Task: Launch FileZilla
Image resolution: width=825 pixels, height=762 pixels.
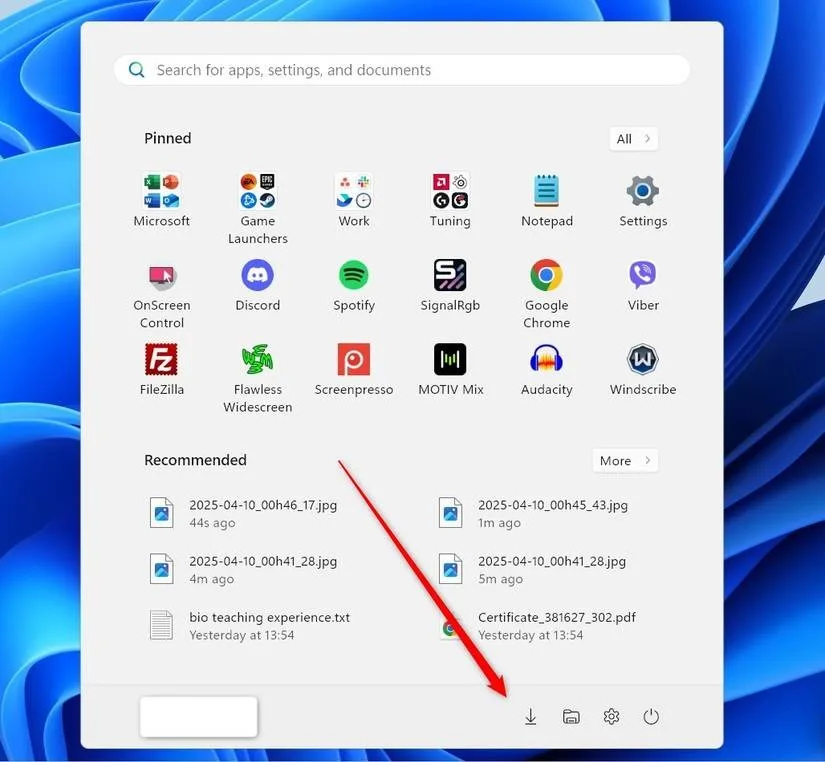Action: 162,369
